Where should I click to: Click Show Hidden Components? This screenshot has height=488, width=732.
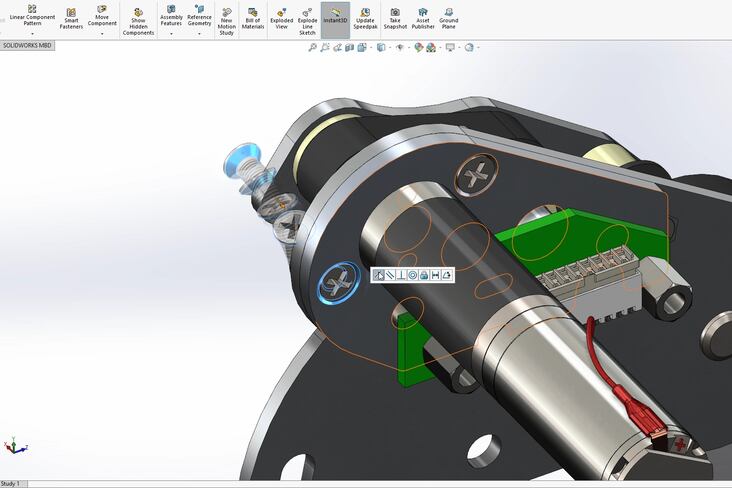coord(138,21)
